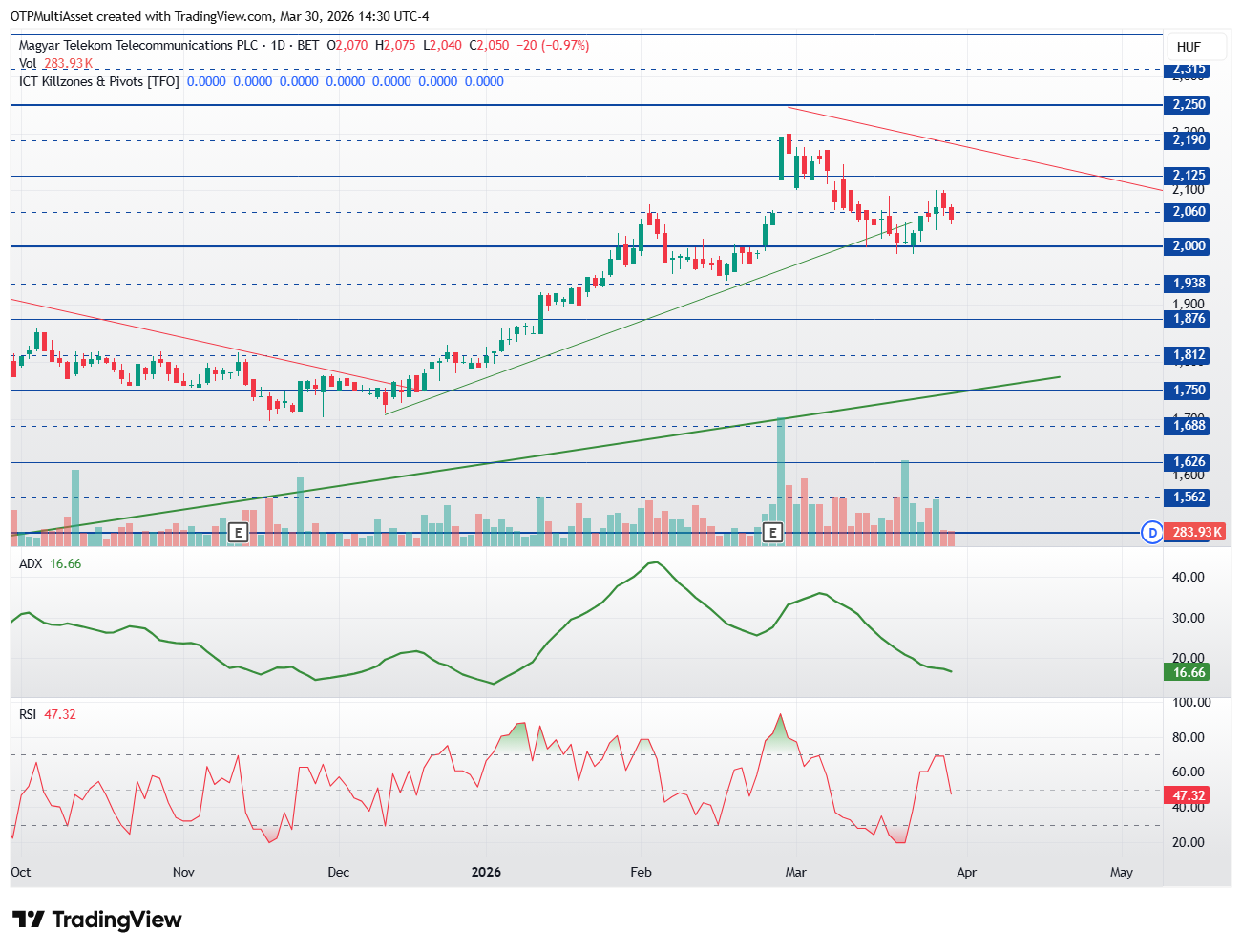Select the Vol indicator legend label
The image size is (1242, 952).
(28, 63)
